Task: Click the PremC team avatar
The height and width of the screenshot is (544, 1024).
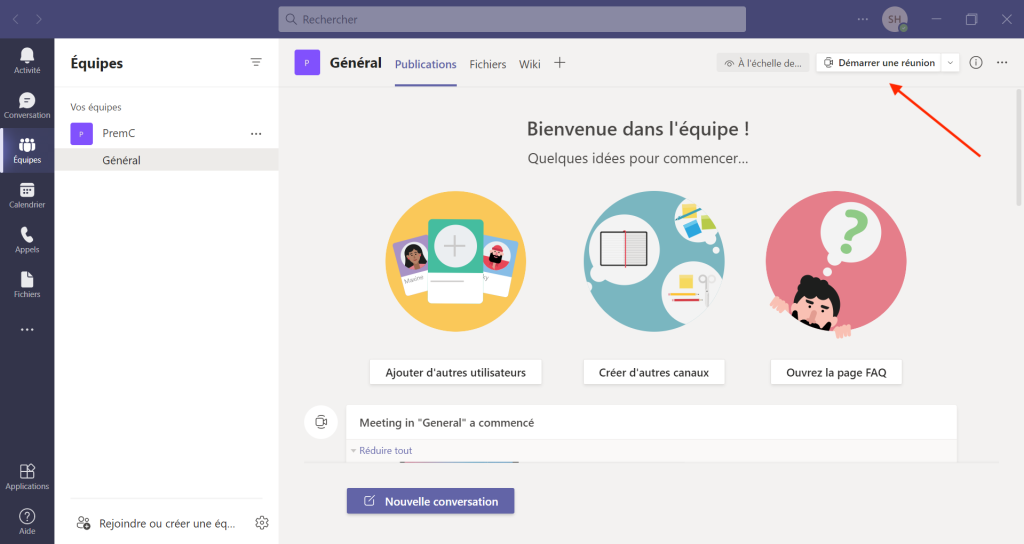Action: point(82,133)
